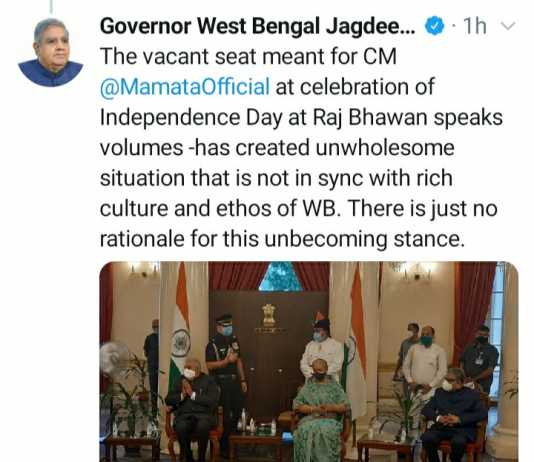
Task: Click the text 'Independence Day at Raj Bhawan speaks'
Action: pos(301,118)
